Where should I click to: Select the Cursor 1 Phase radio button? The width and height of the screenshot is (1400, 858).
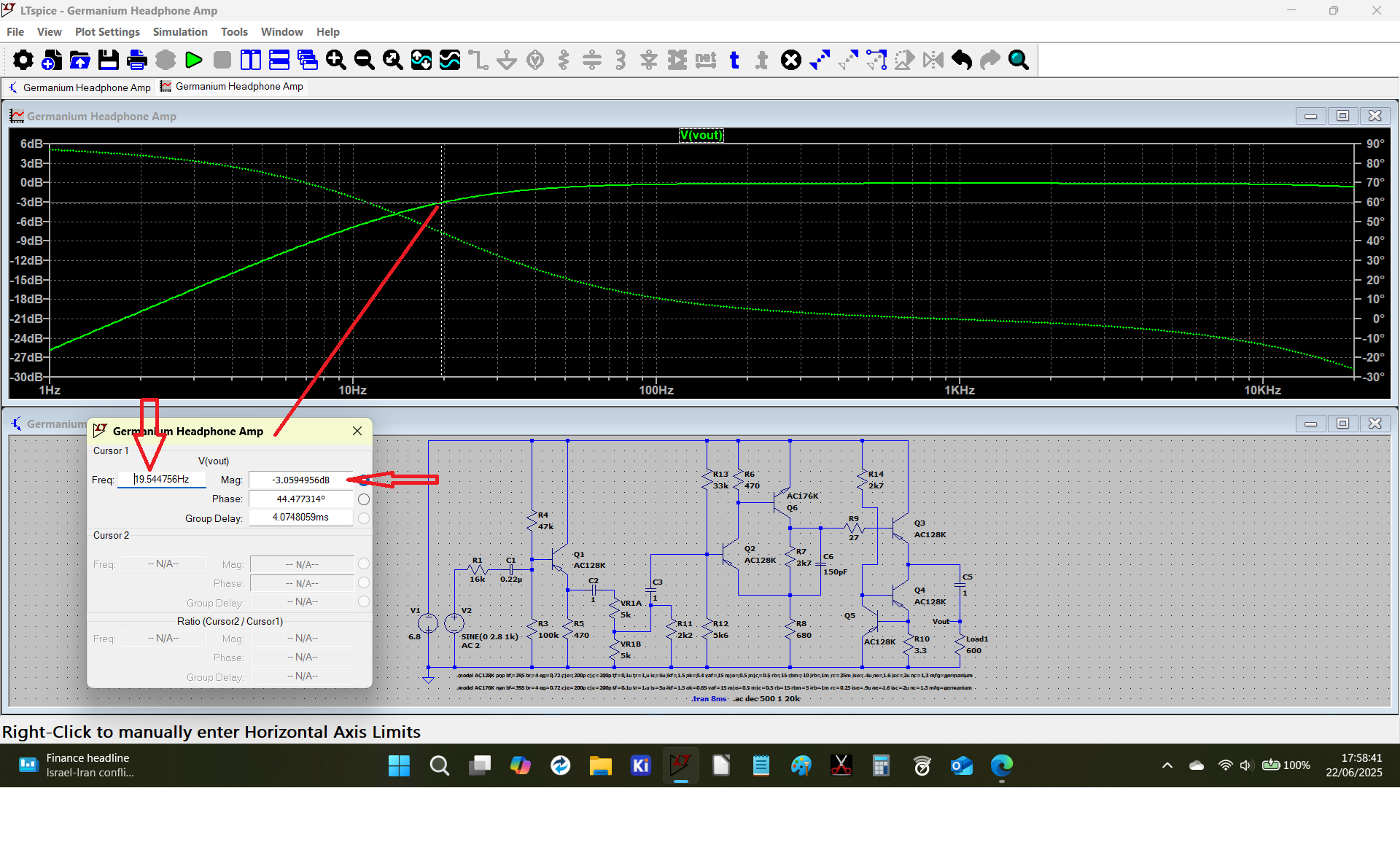(364, 499)
